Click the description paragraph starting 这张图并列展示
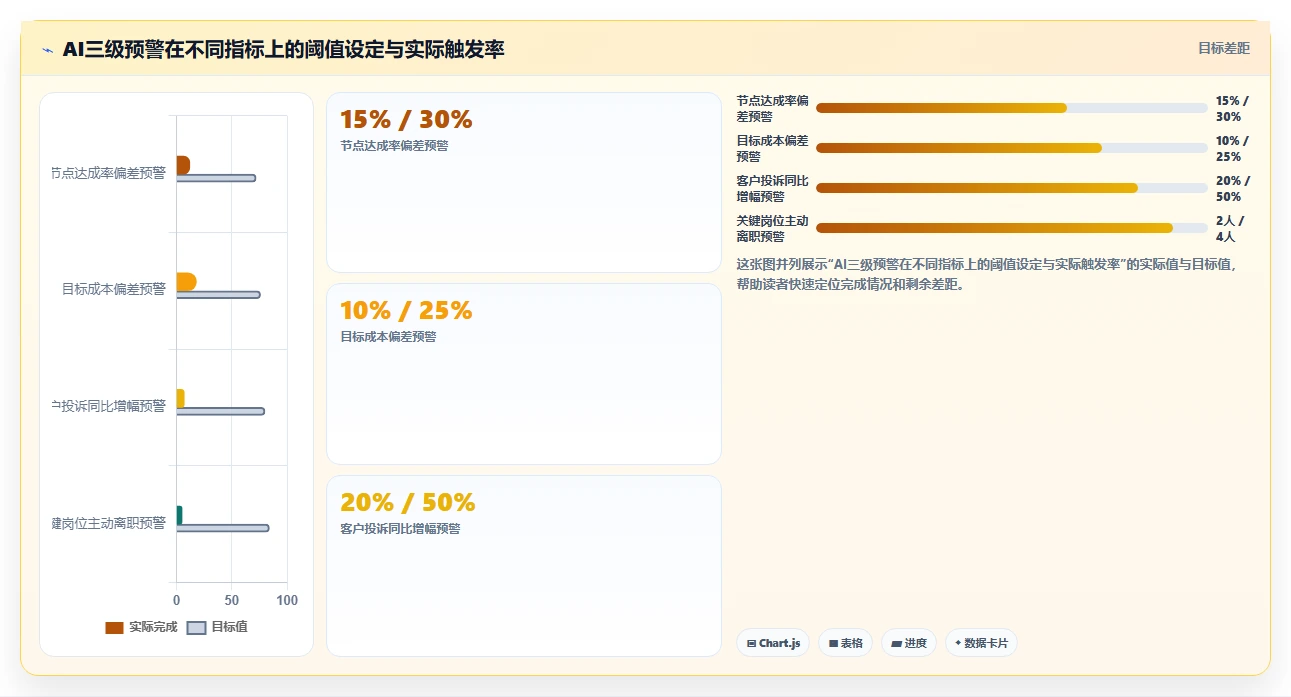The width and height of the screenshot is (1291, 697). pyautogui.click(x=987, y=274)
